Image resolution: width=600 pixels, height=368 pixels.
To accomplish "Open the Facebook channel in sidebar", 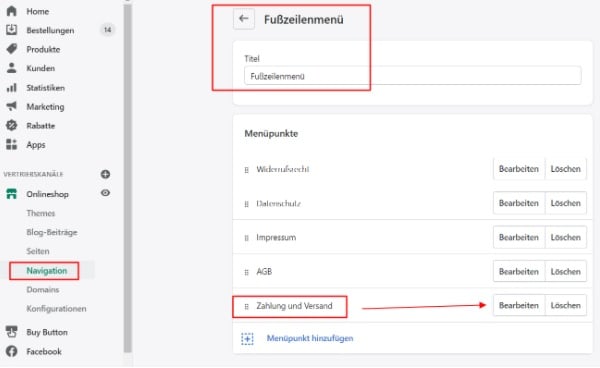I will coord(44,351).
